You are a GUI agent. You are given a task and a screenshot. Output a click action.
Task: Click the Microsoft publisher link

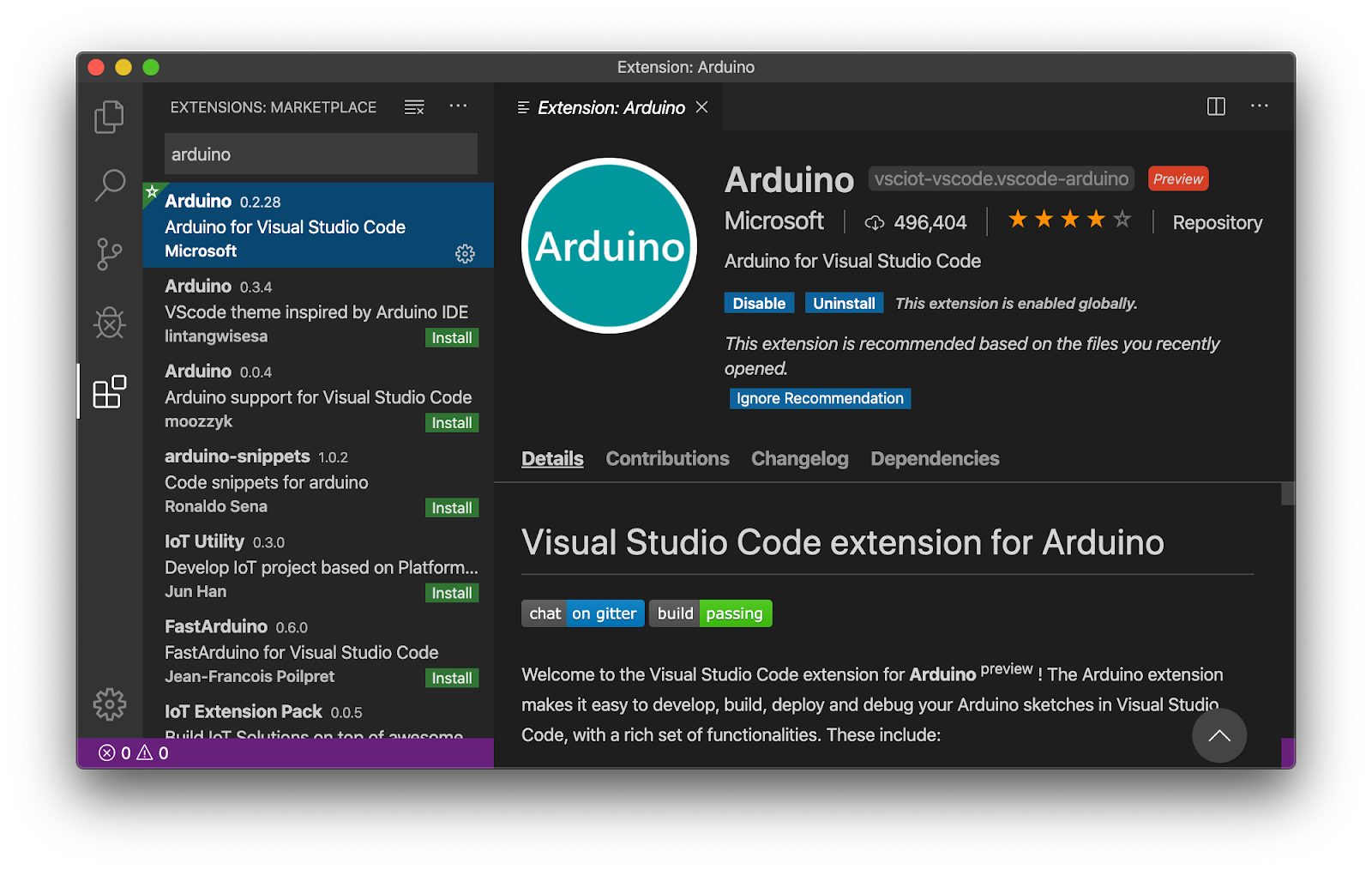point(773,221)
